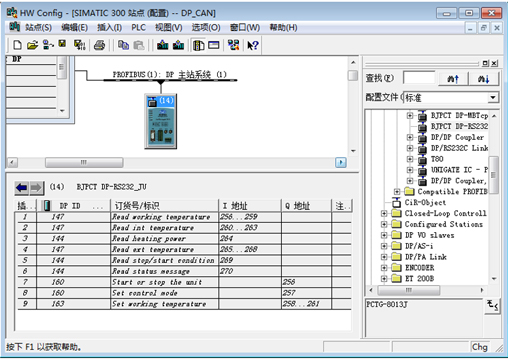508x362 pixels.
Task: Open the 站点(S) menu
Action: [39, 27]
